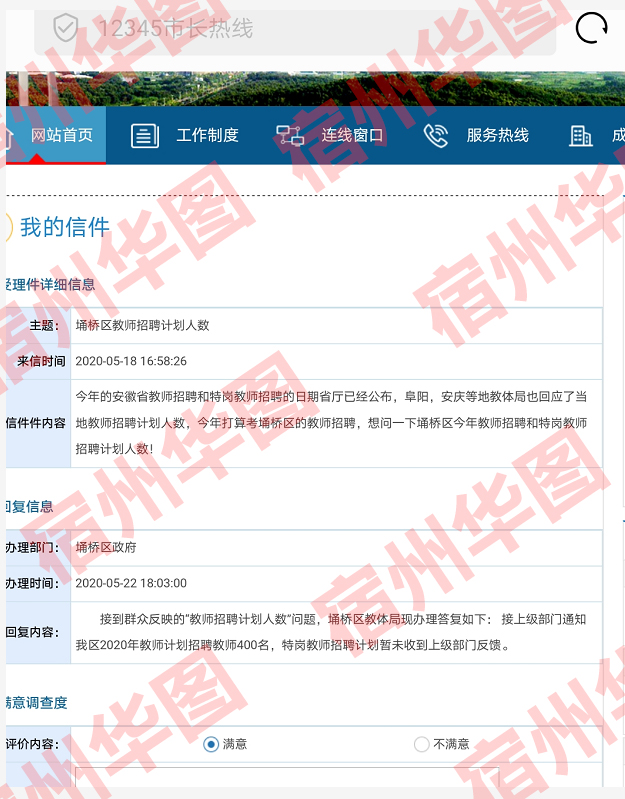Select the 满意 radio button
Screen dimensions: 625x799
point(211,744)
